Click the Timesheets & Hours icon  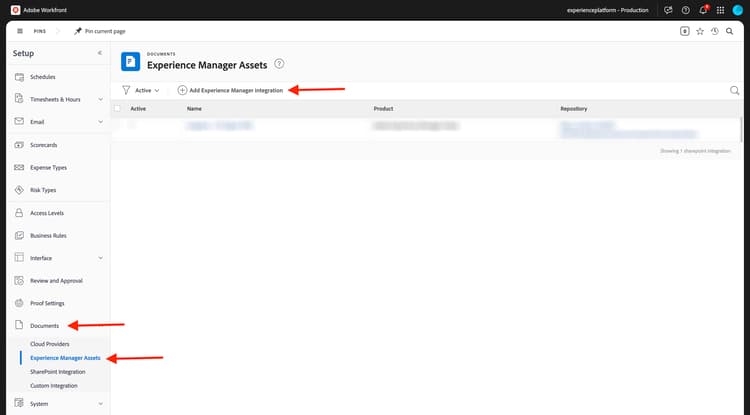(x=19, y=98)
